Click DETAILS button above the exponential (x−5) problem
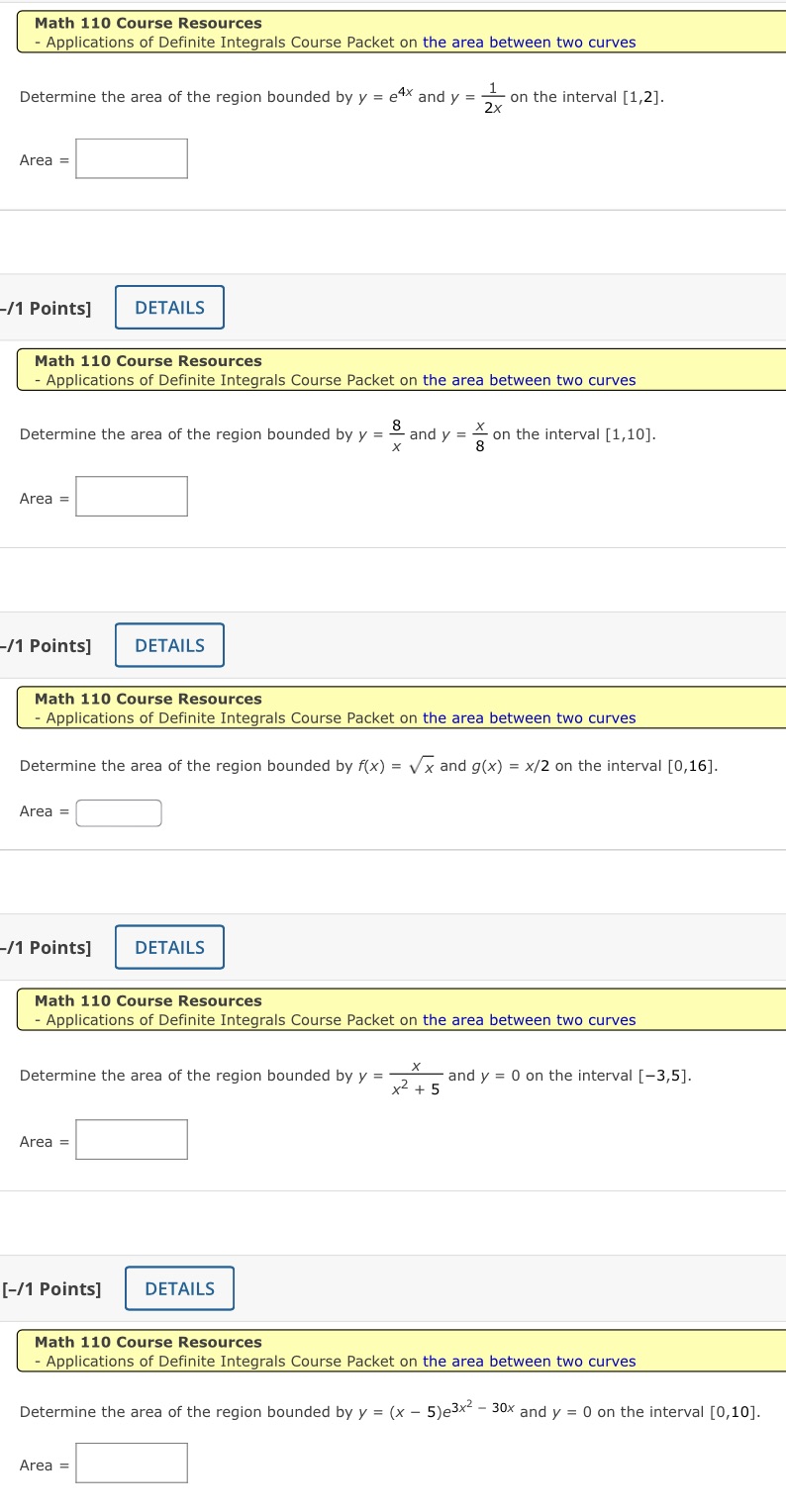The width and height of the screenshot is (786, 1512). 179,1287
